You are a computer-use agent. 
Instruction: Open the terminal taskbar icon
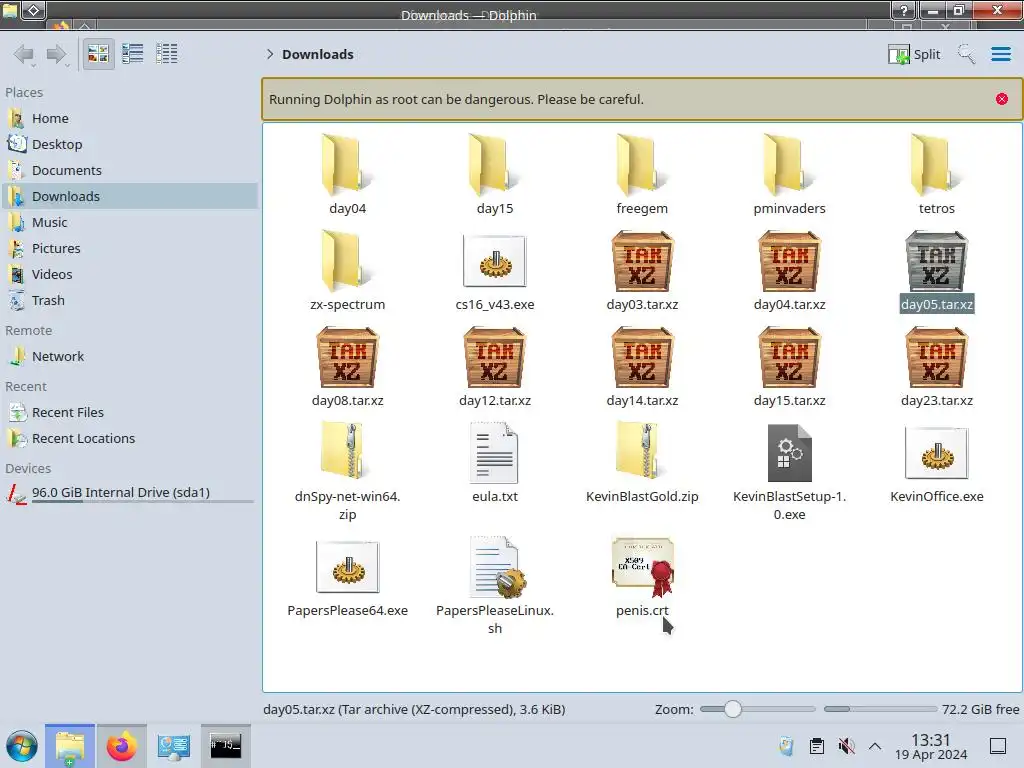225,746
